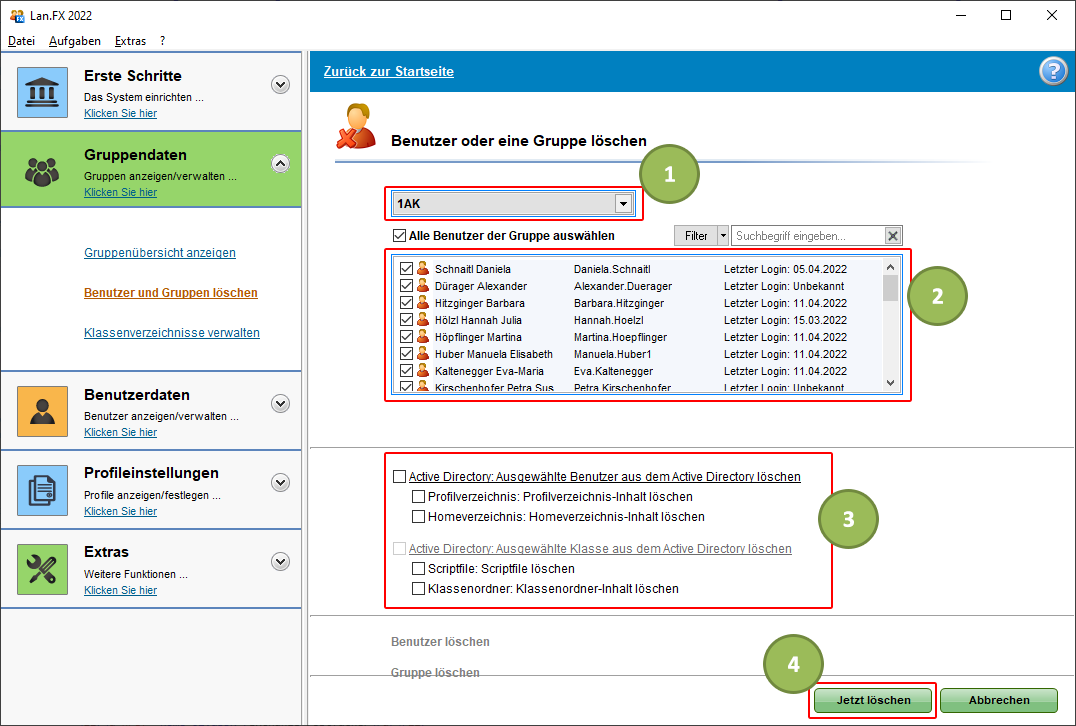Click user icon next to Huber Manuela Elisabeth

pos(423,354)
